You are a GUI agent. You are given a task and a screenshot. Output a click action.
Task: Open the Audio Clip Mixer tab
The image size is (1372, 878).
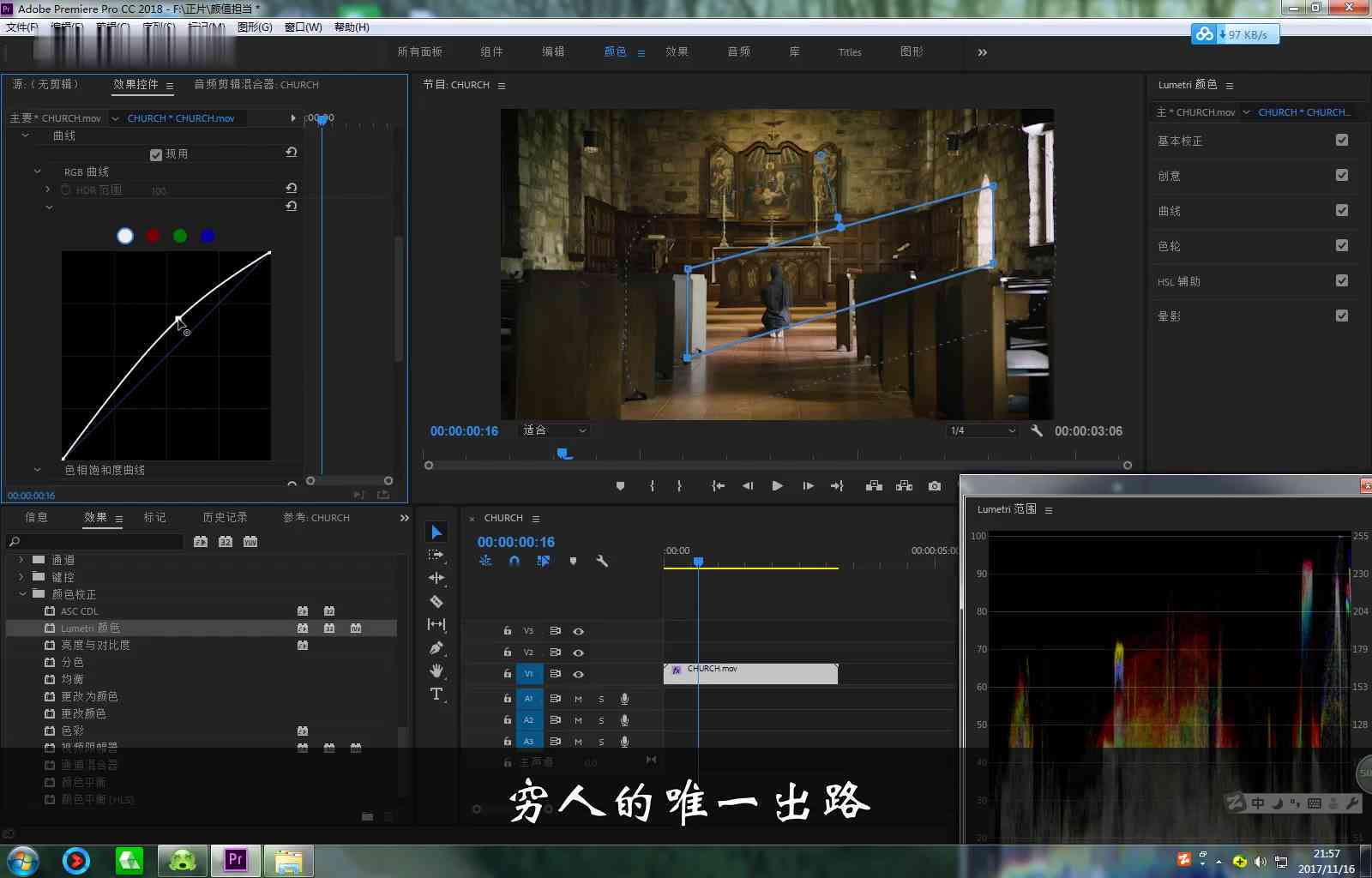click(x=256, y=84)
